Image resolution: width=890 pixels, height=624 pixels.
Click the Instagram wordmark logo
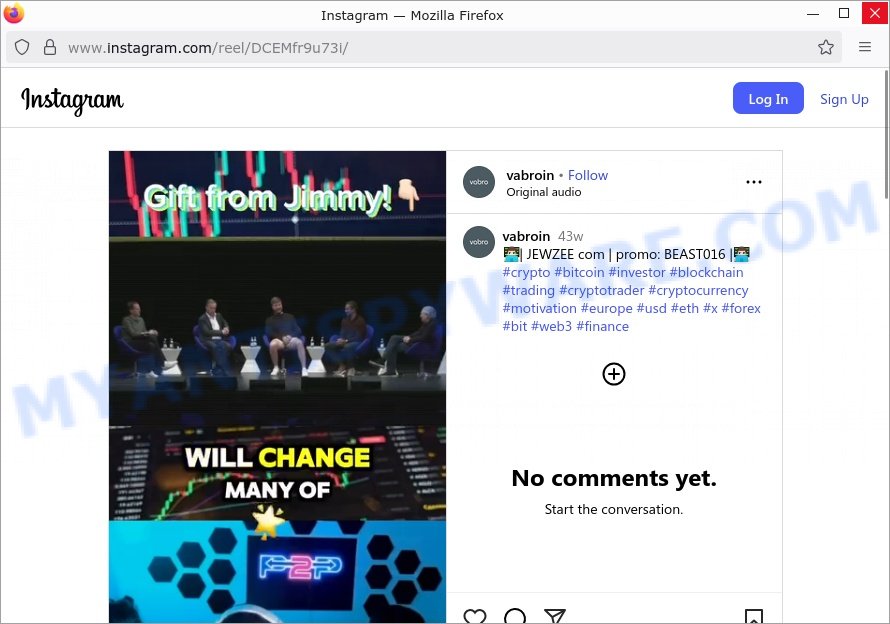click(x=72, y=100)
